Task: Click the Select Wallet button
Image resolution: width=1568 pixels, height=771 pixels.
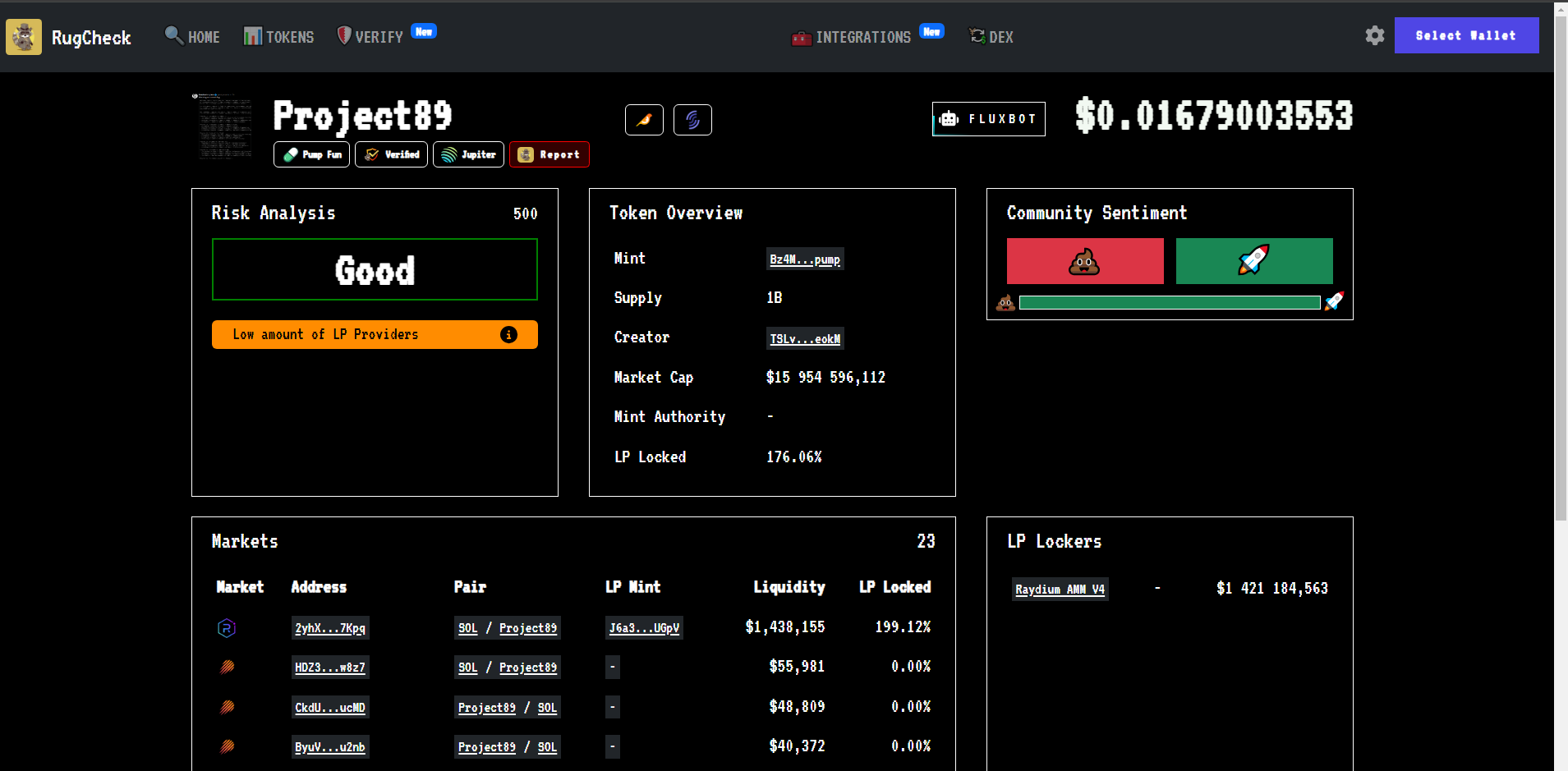Action: click(1467, 35)
